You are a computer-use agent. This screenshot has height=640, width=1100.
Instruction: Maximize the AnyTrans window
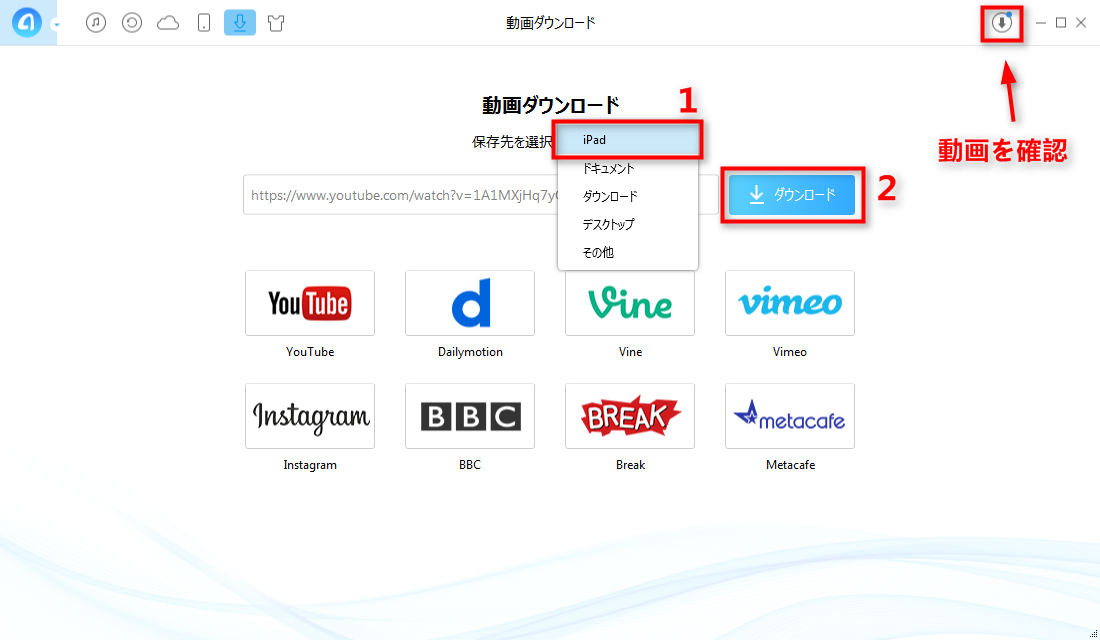pyautogui.click(x=1061, y=23)
